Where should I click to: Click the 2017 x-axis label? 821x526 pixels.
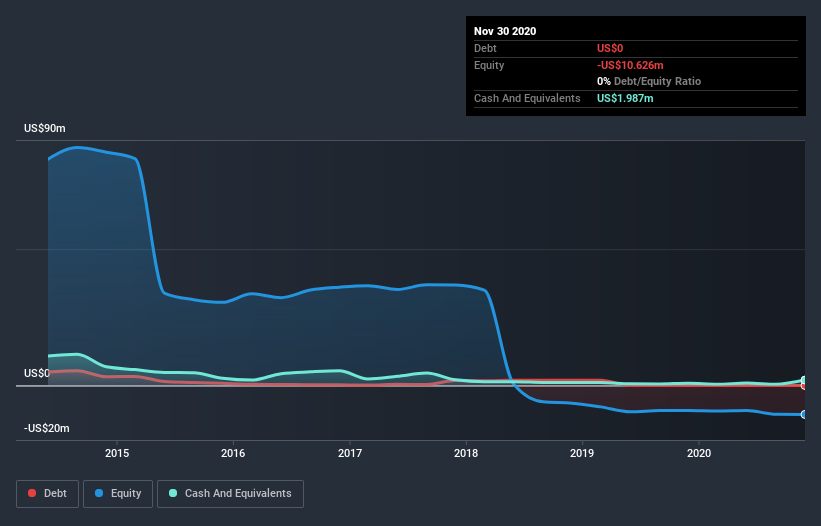350,453
